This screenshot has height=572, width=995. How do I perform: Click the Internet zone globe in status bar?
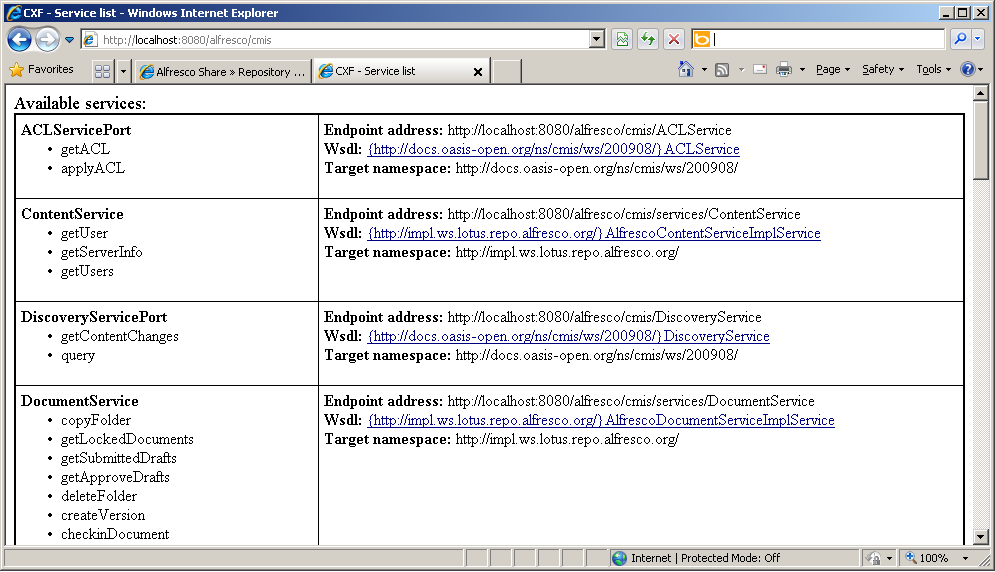click(x=619, y=558)
